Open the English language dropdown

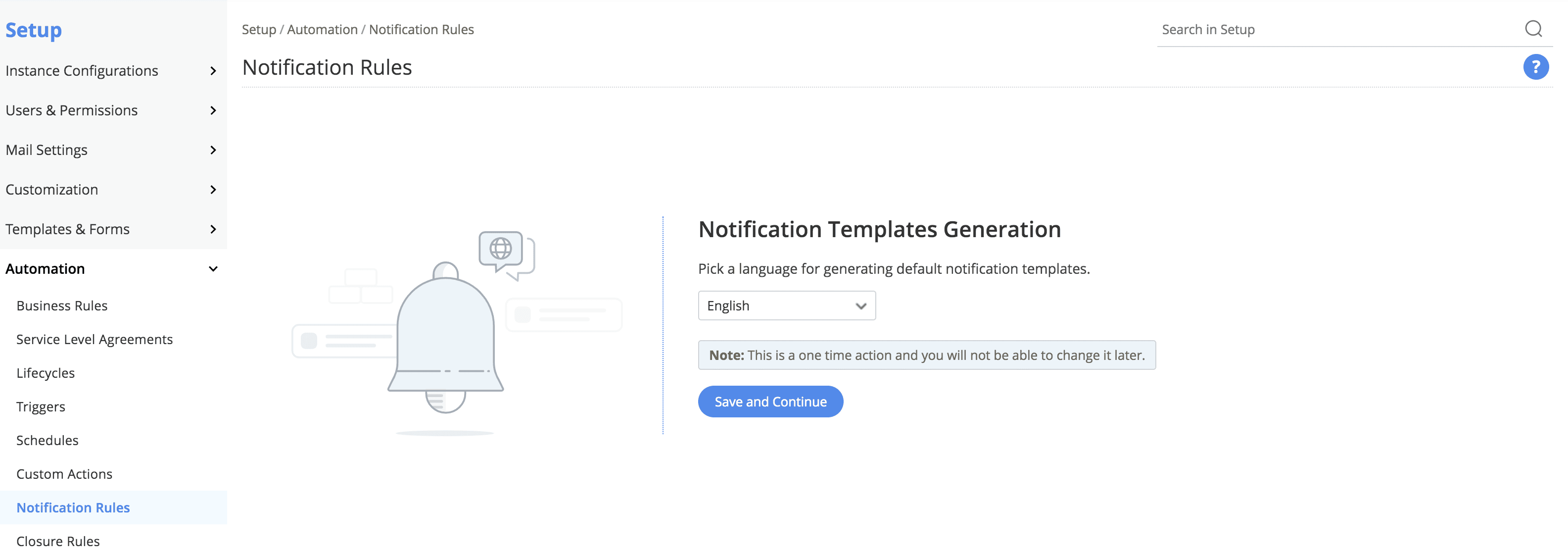pyautogui.click(x=786, y=305)
